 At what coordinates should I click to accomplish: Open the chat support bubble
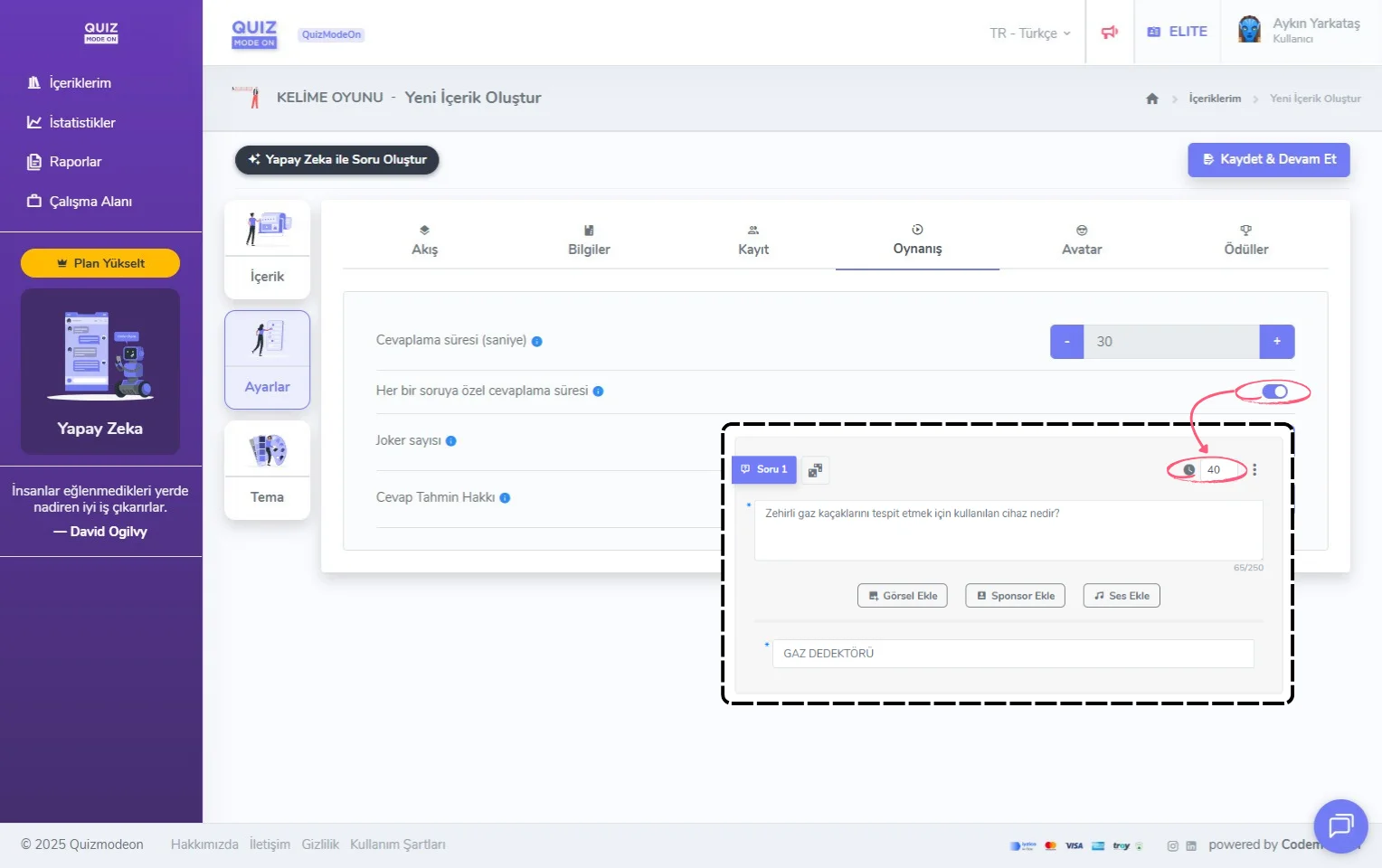pos(1340,826)
